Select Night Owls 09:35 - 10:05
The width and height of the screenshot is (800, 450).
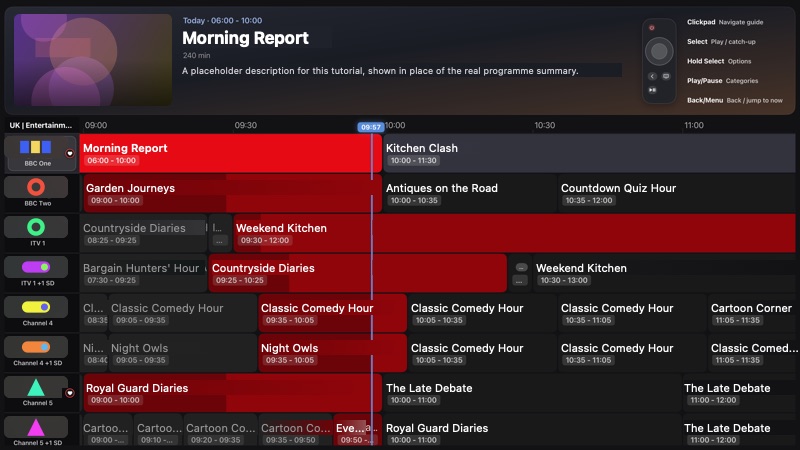point(332,353)
